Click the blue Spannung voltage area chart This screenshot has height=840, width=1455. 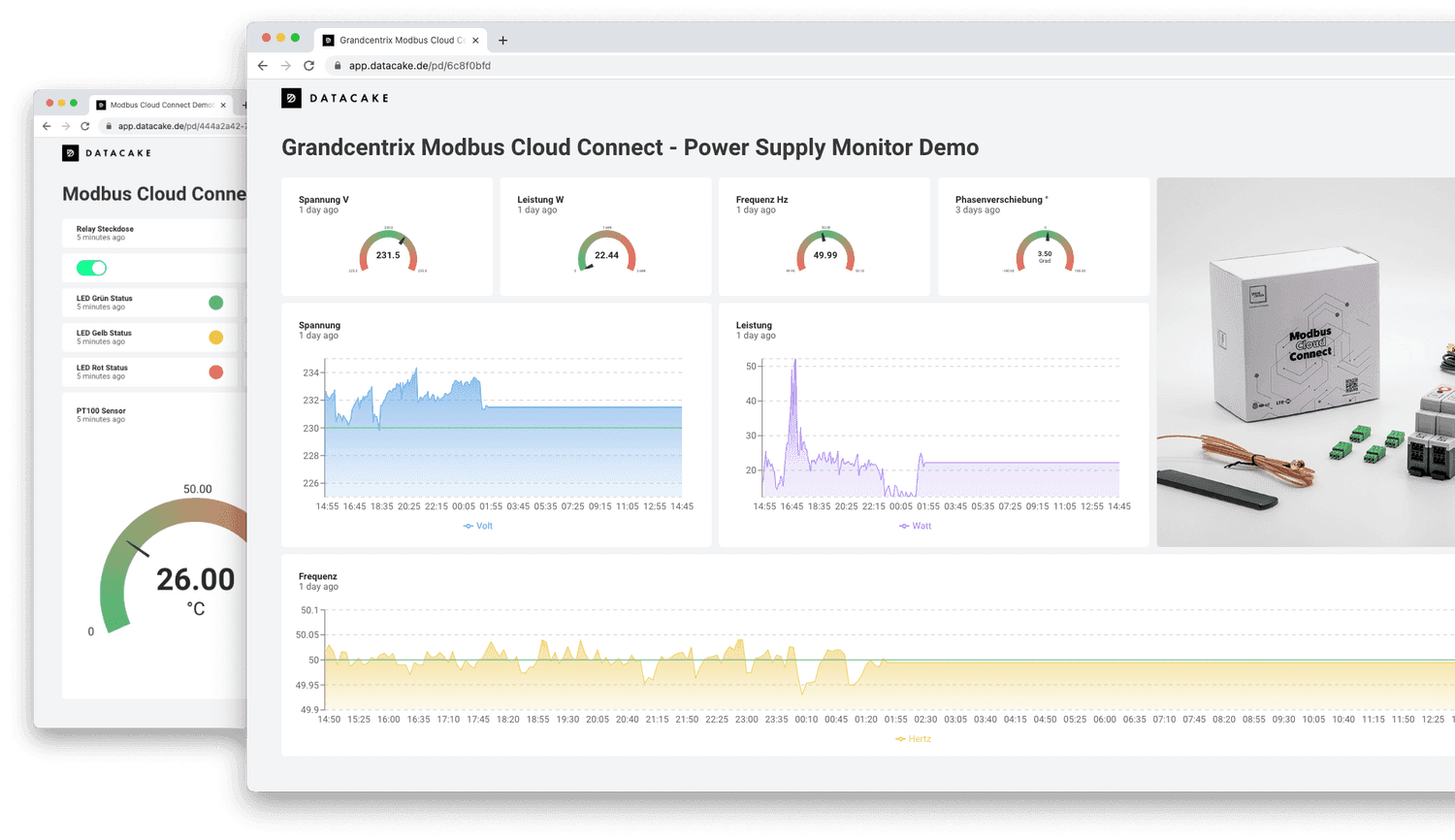click(503, 433)
